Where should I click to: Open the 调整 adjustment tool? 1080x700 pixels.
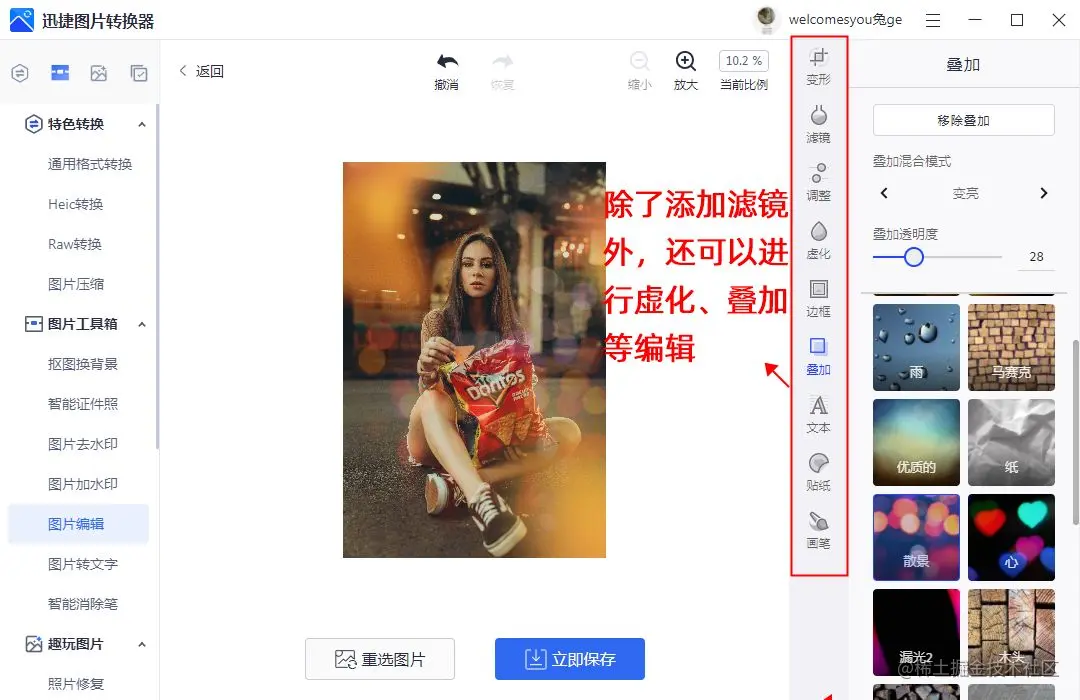tap(818, 183)
